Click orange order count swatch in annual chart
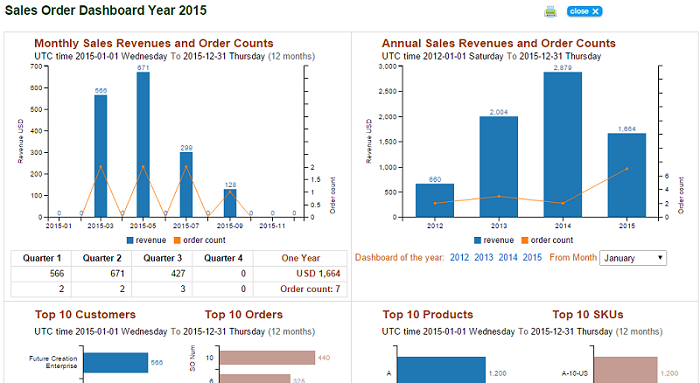Screen dimensions: 700x383 click(525, 241)
